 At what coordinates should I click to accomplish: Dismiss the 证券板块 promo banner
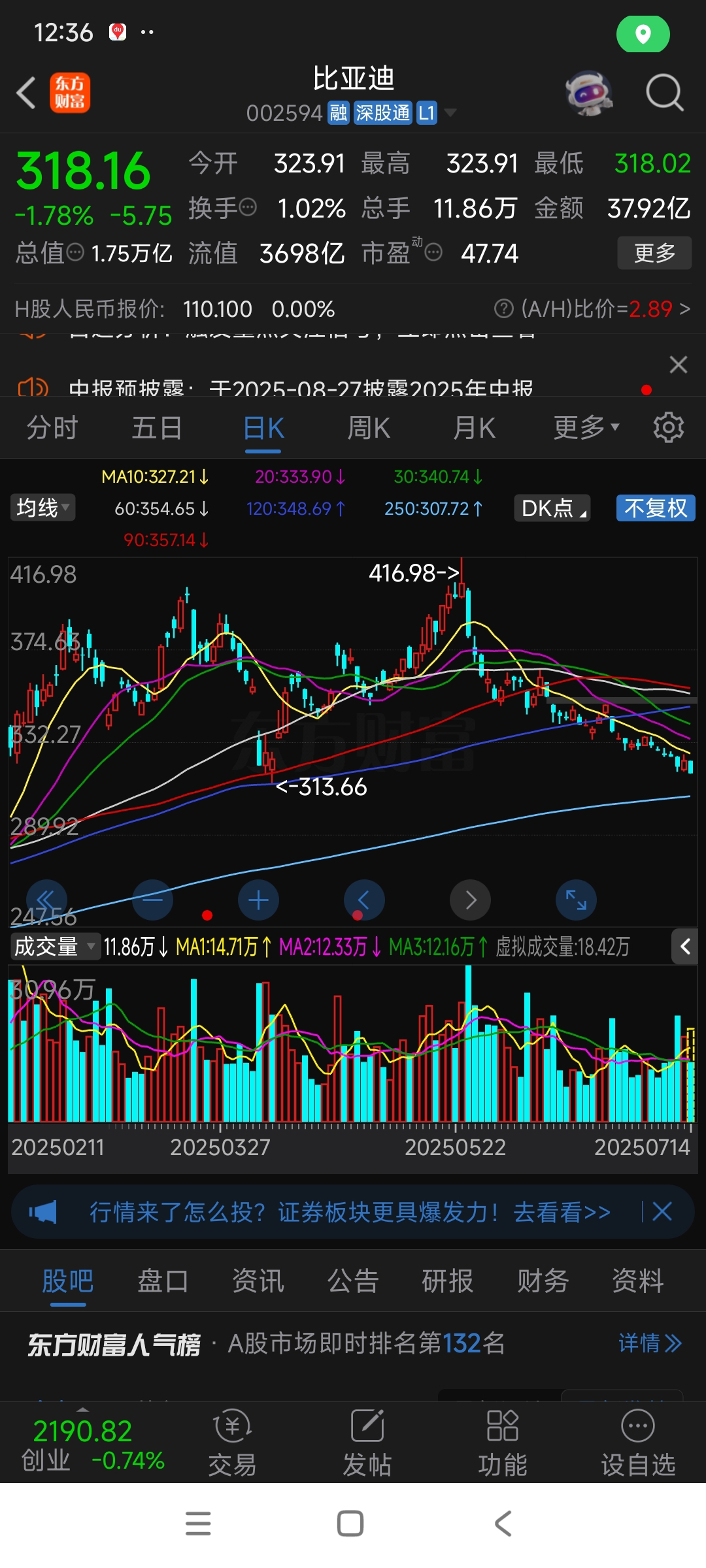[x=662, y=1212]
